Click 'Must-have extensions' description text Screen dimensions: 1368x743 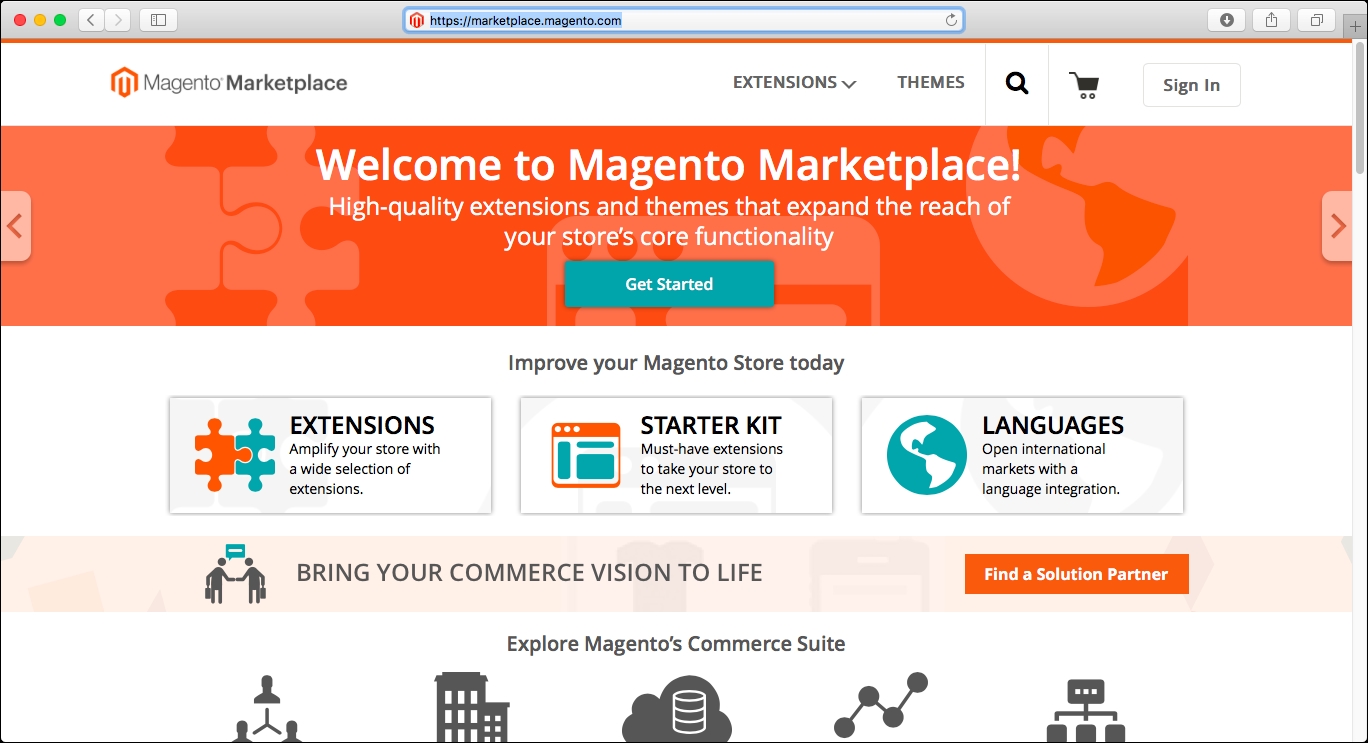[x=712, y=449]
